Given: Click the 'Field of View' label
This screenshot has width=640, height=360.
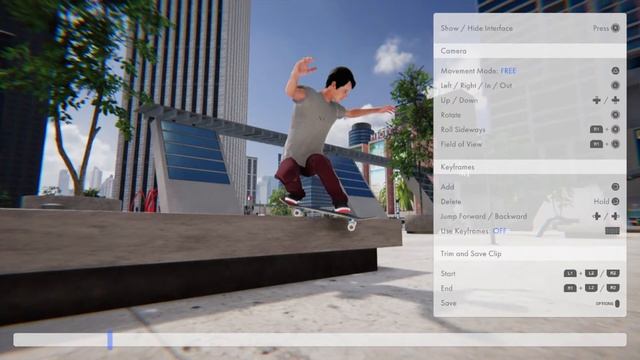Looking at the screenshot, I should (461, 144).
